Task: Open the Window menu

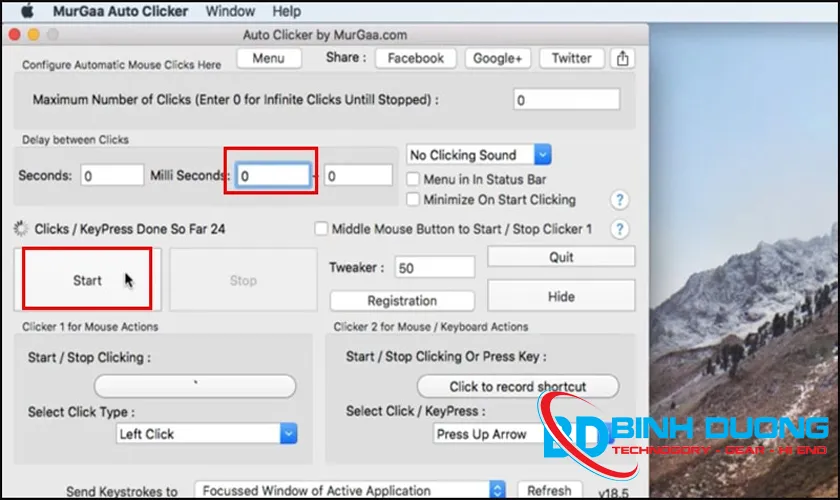Action: 230,11
